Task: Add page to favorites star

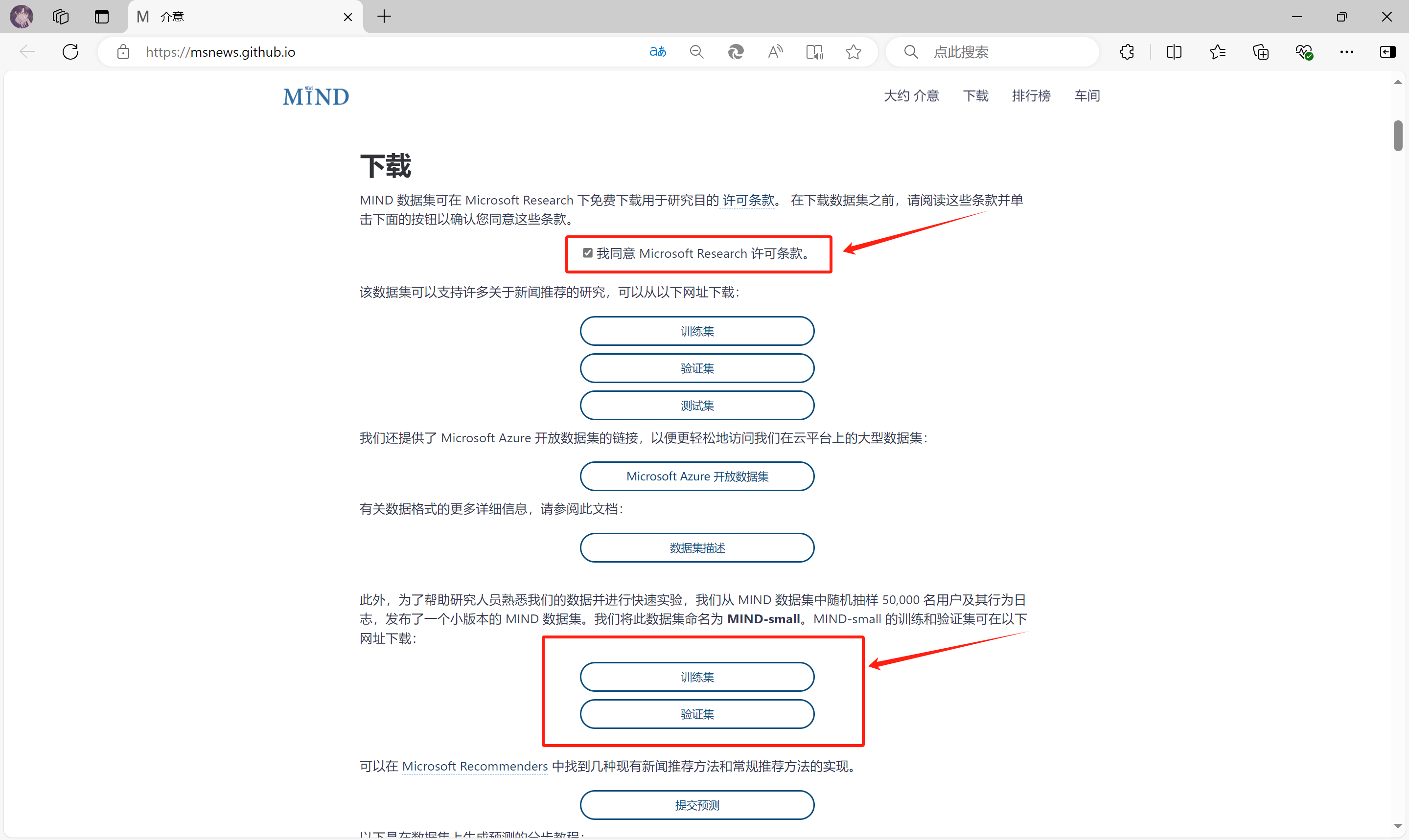Action: coord(853,52)
